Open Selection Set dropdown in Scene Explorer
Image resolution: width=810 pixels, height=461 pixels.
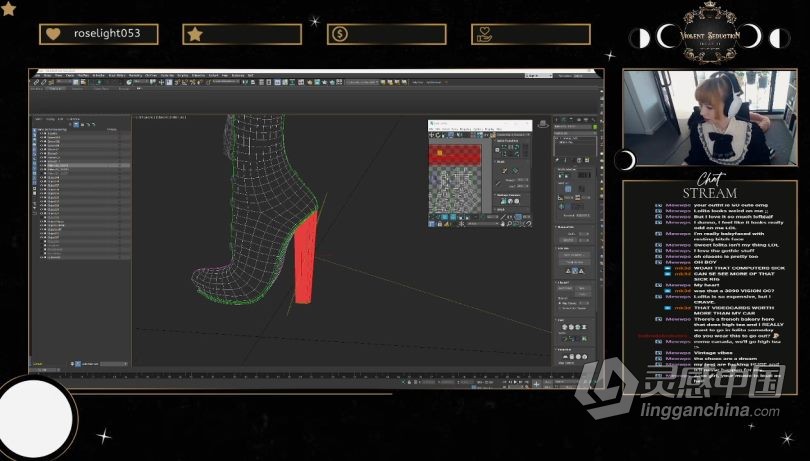point(114,364)
